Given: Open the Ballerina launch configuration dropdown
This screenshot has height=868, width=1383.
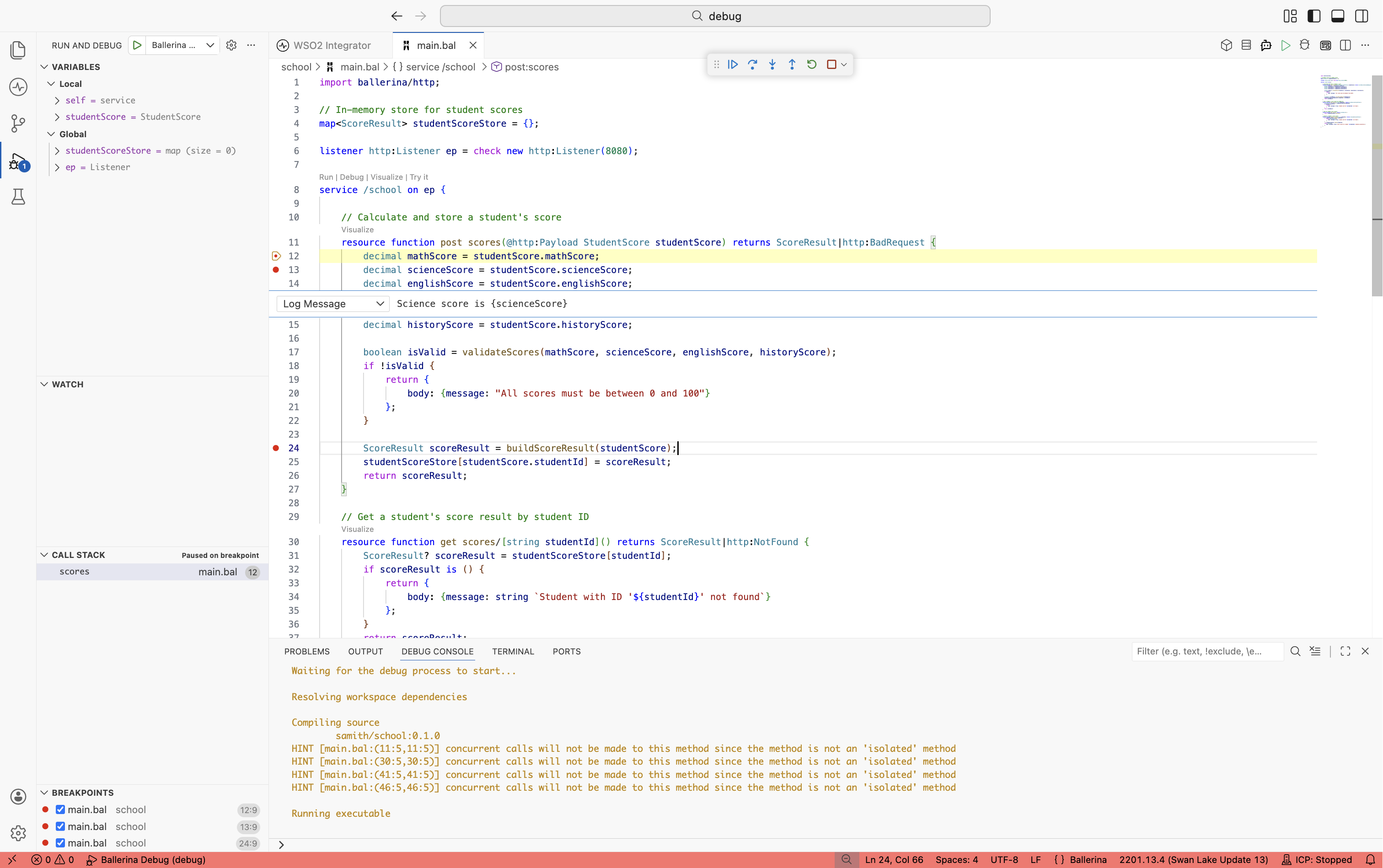Looking at the screenshot, I should pos(182,45).
